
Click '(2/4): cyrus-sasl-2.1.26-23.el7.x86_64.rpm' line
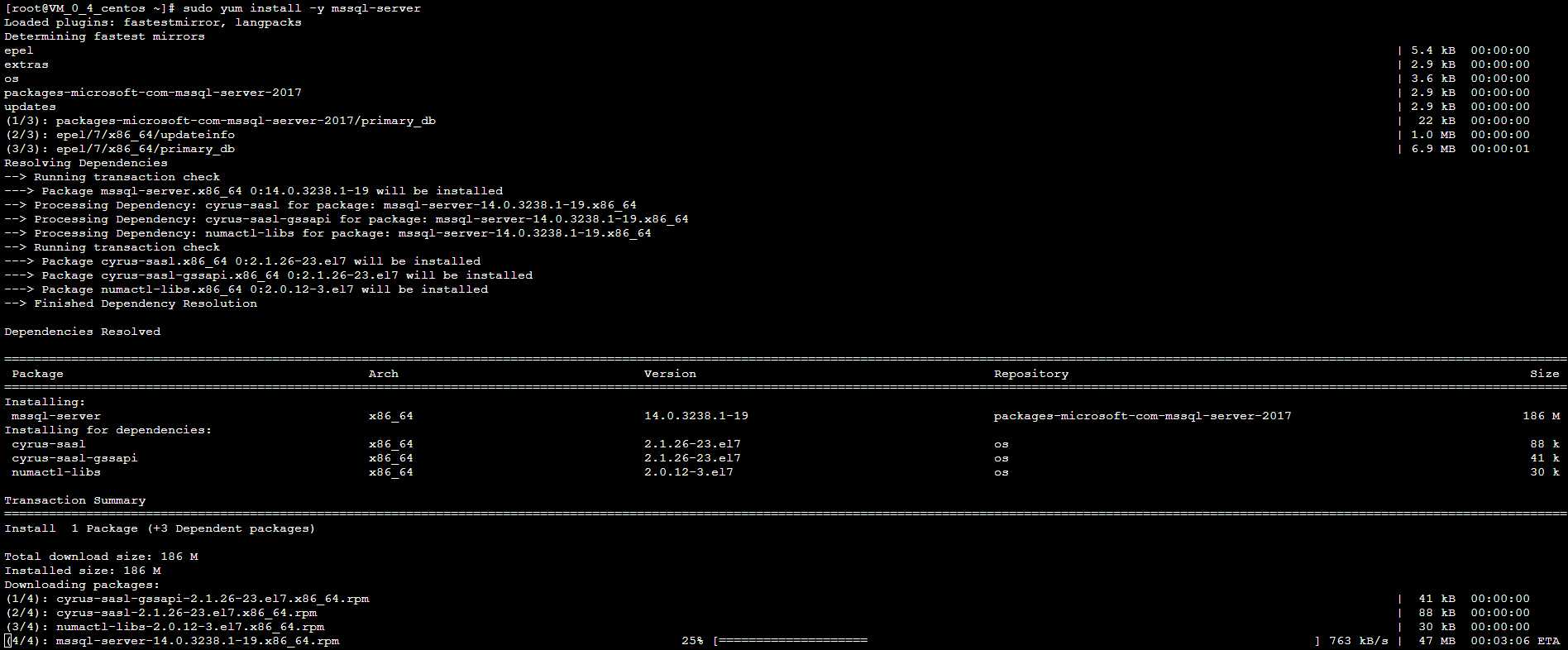[160, 613]
